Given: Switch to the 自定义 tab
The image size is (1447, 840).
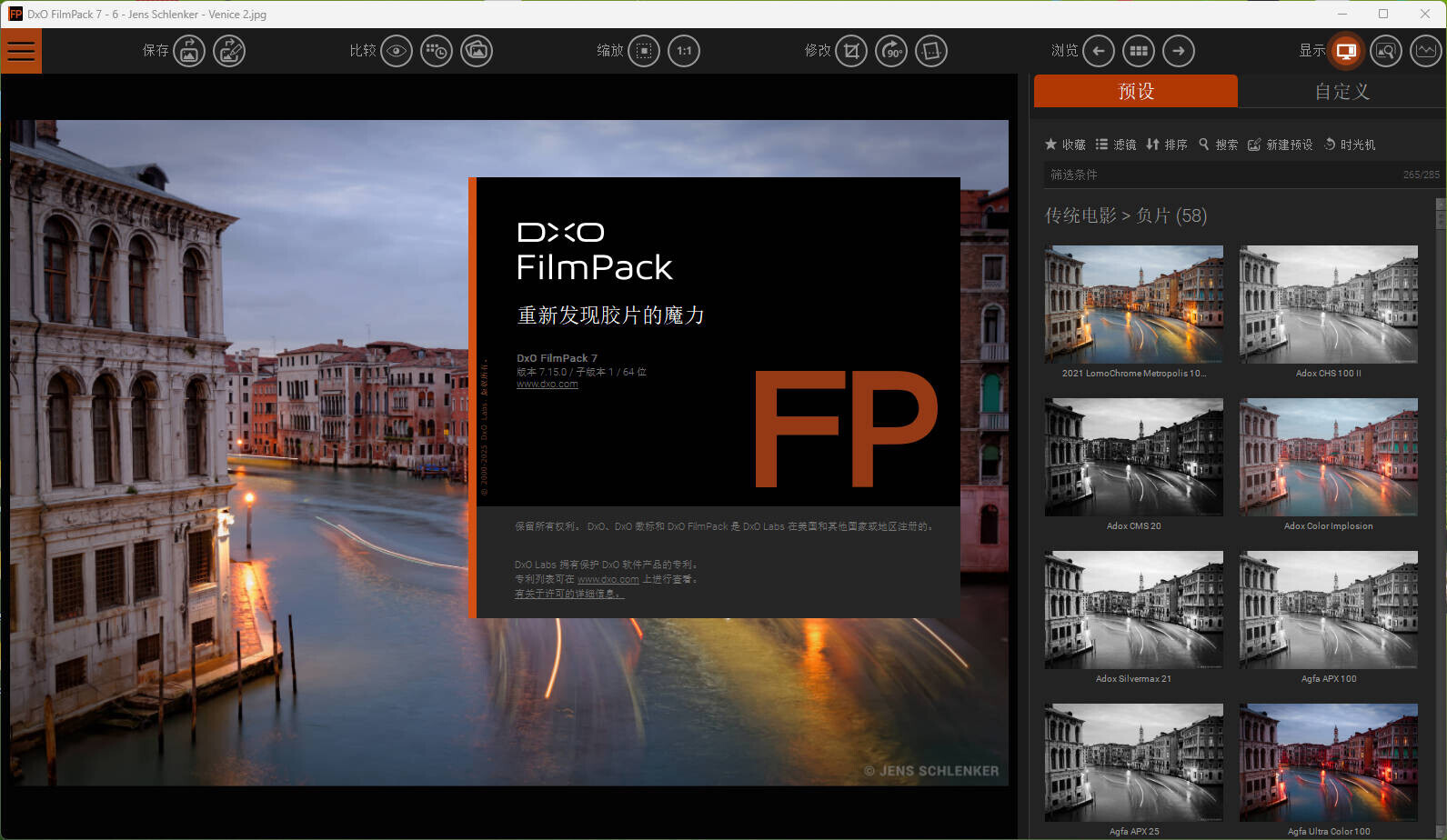Looking at the screenshot, I should point(1342,91).
